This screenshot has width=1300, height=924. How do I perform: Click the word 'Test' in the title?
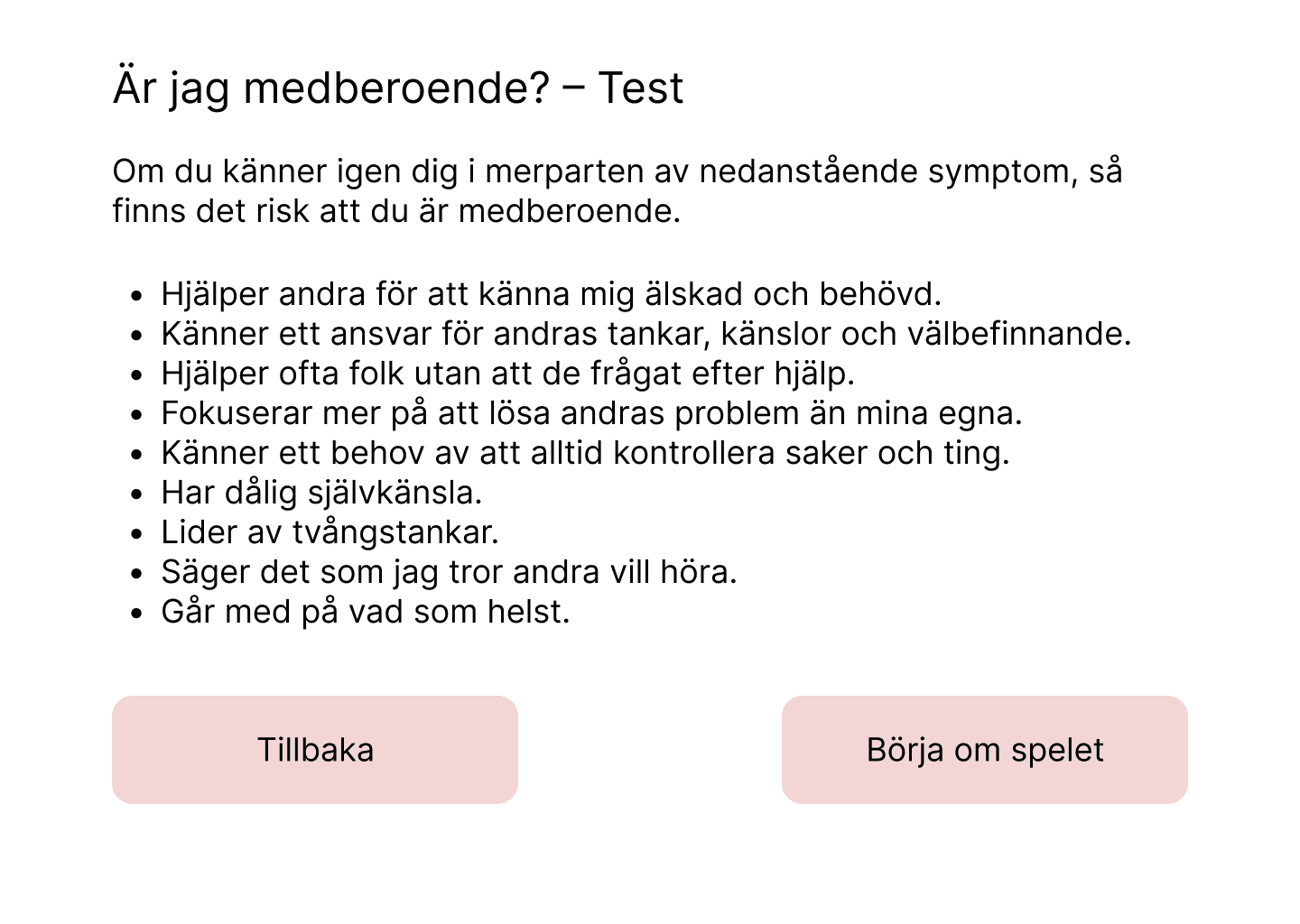(640, 88)
